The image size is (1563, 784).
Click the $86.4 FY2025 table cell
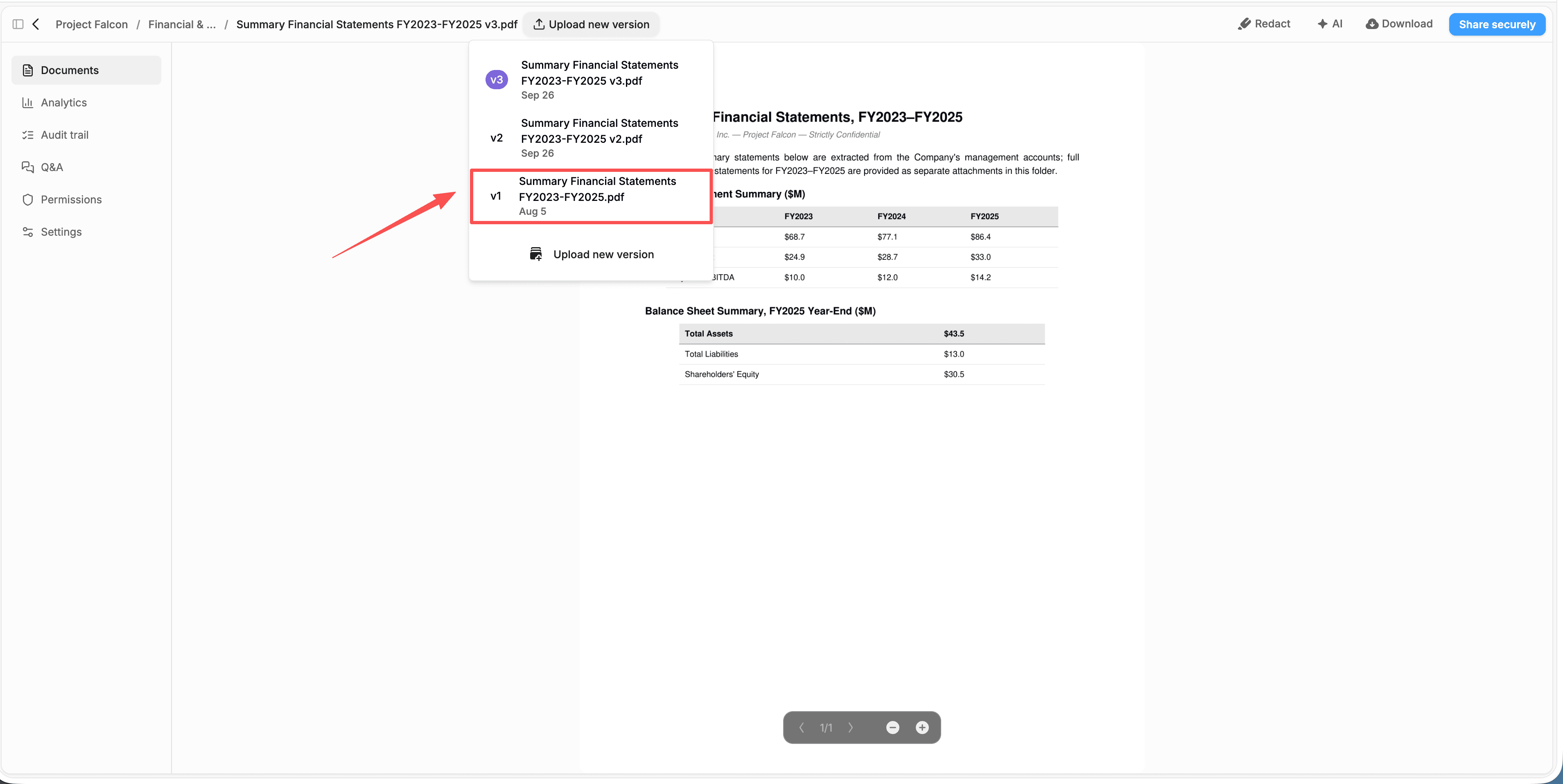980,237
